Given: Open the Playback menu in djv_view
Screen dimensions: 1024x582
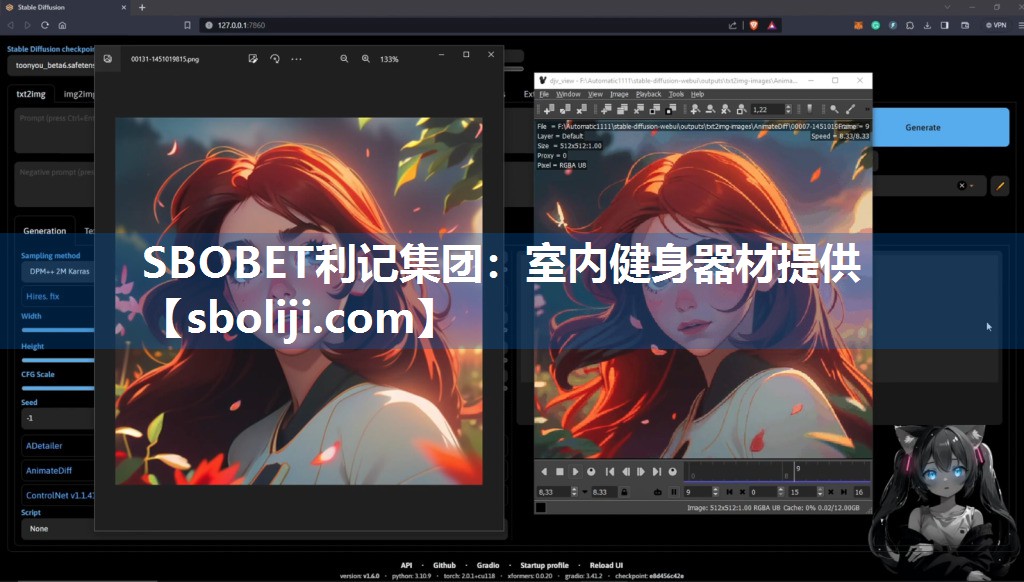Looking at the screenshot, I should pos(648,94).
